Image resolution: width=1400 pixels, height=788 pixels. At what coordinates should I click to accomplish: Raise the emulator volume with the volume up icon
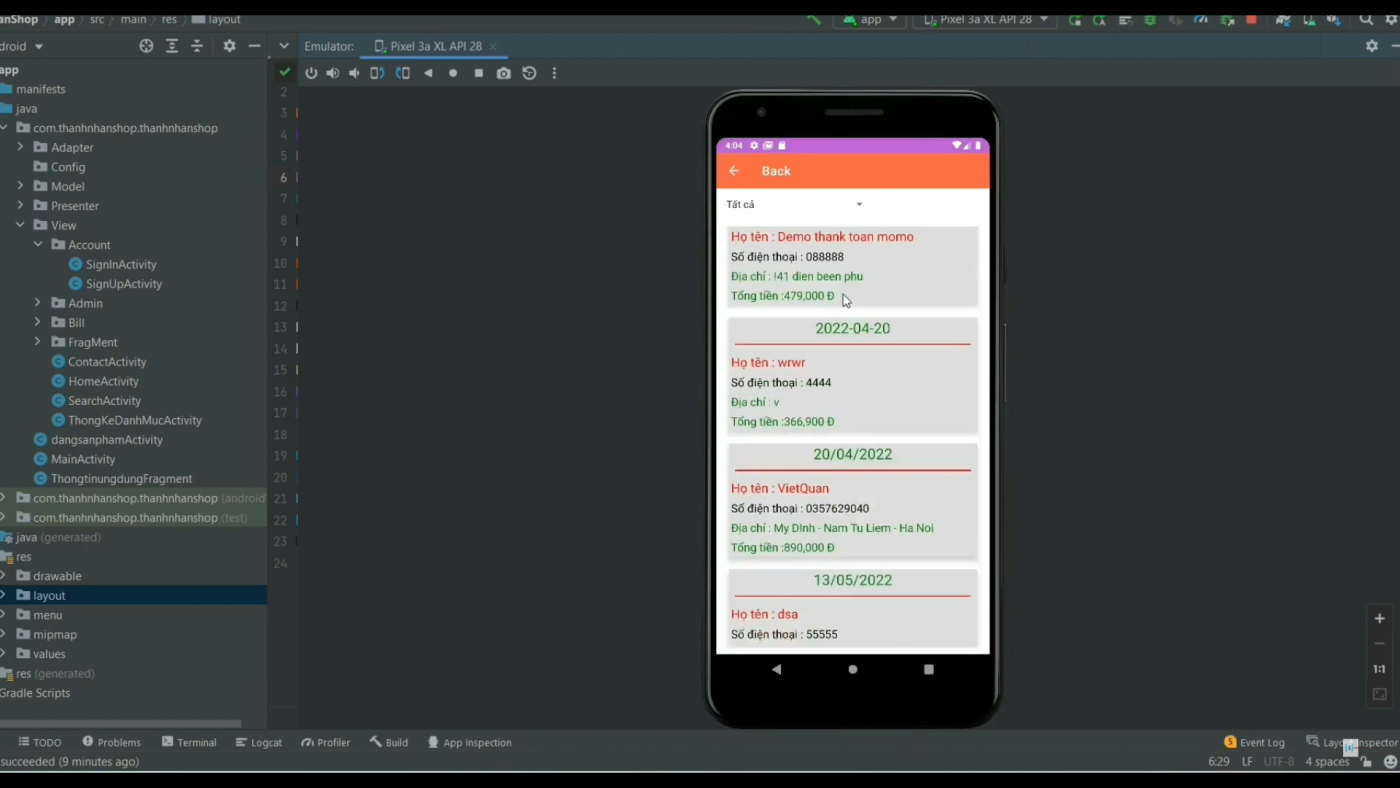click(x=333, y=73)
